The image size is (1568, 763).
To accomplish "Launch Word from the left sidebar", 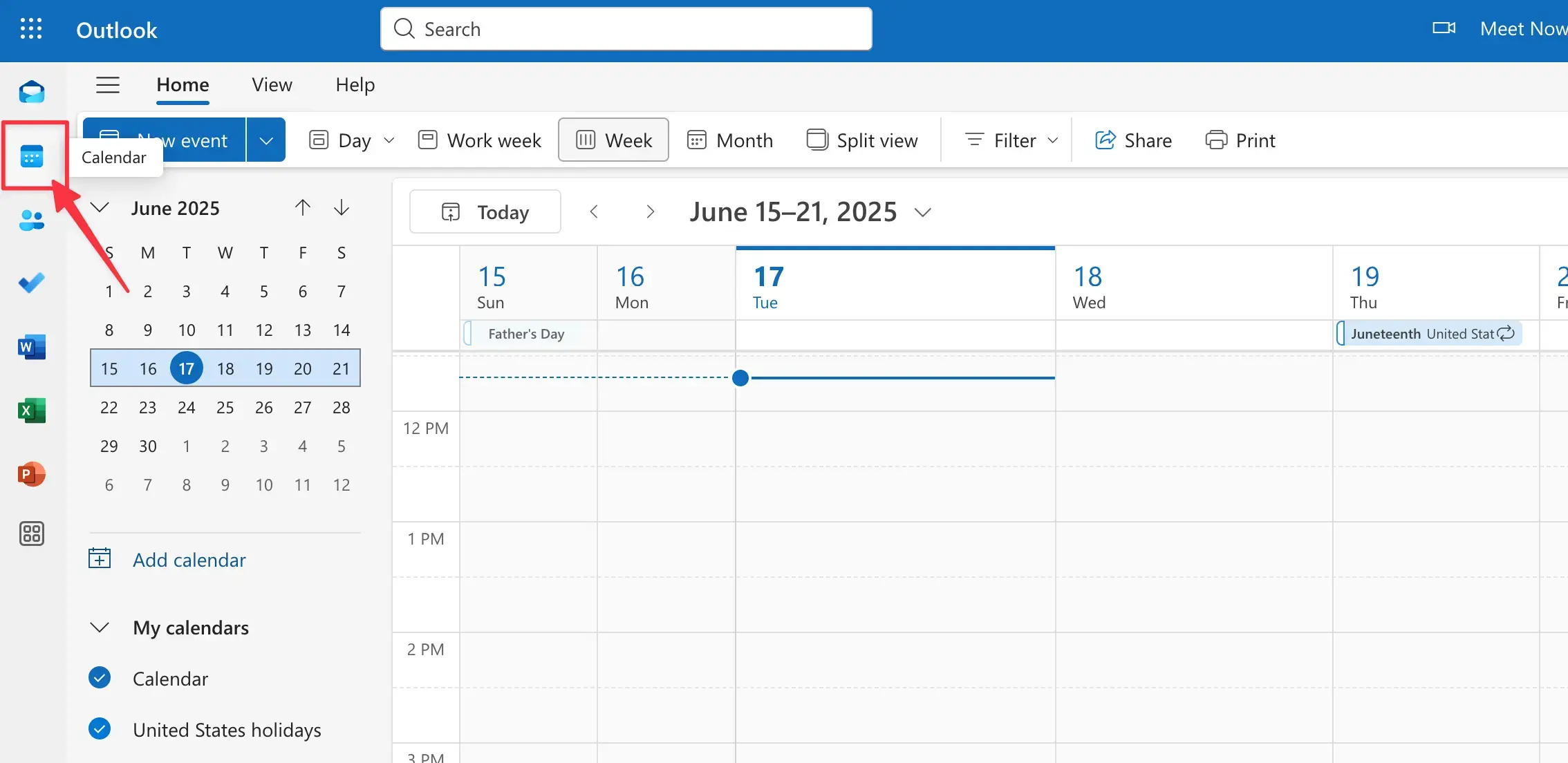I will point(32,347).
